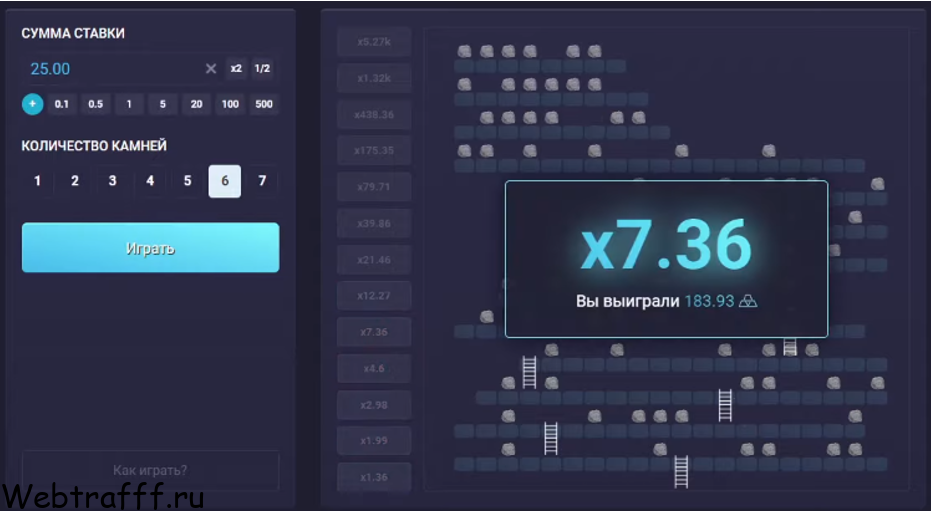Screen dimensions: 931x511
Task: Click the x438.36 multiplier label
Action: coord(374,115)
